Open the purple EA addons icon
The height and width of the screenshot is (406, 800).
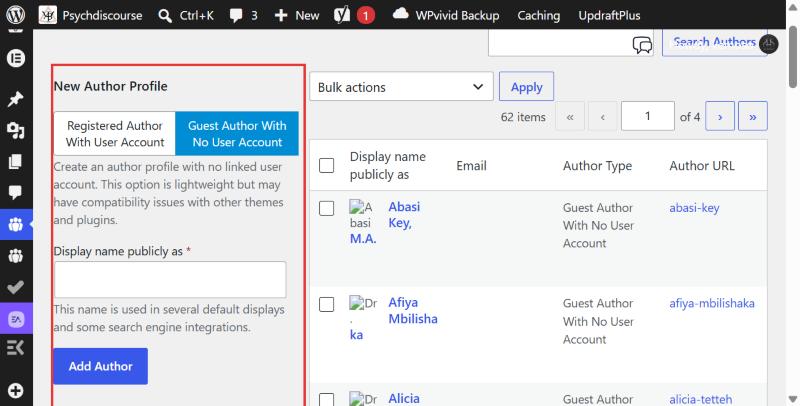(x=16, y=319)
